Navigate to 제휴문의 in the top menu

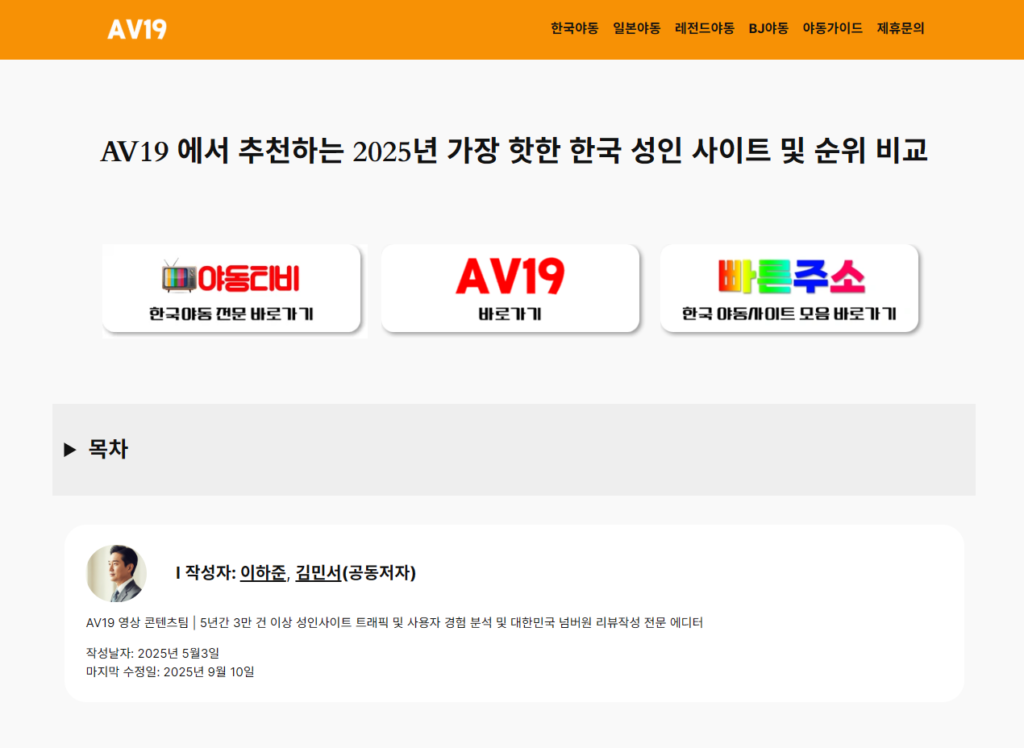pyautogui.click(x=899, y=29)
